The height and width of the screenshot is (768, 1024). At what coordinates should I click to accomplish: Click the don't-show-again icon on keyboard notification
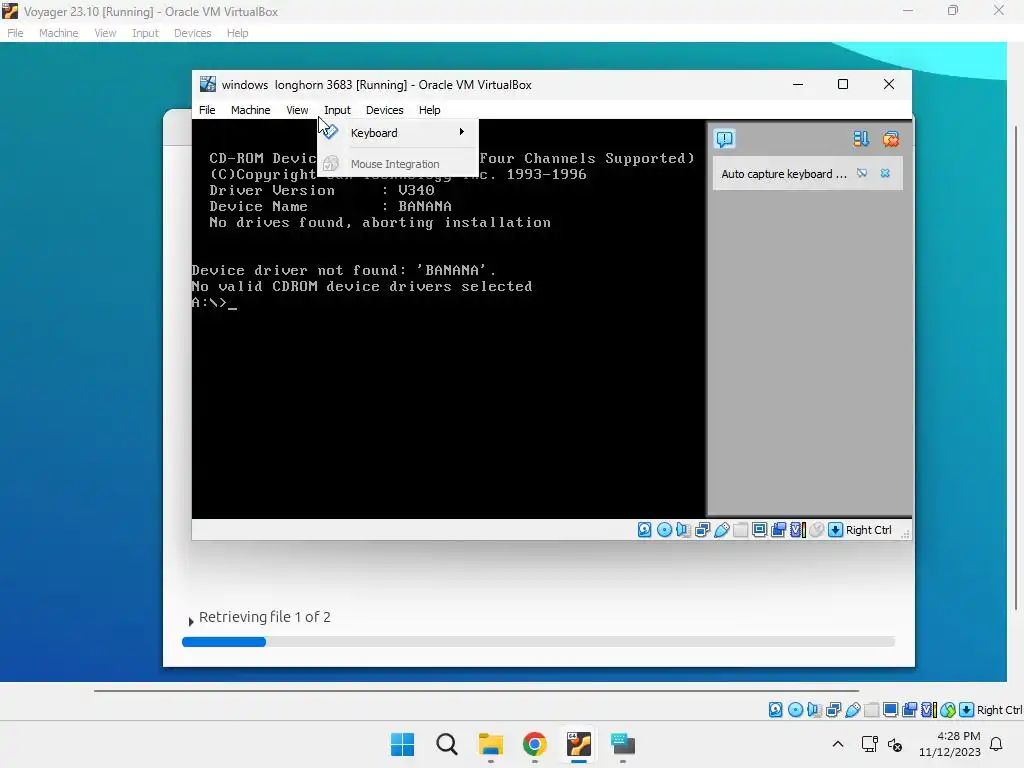pos(862,173)
